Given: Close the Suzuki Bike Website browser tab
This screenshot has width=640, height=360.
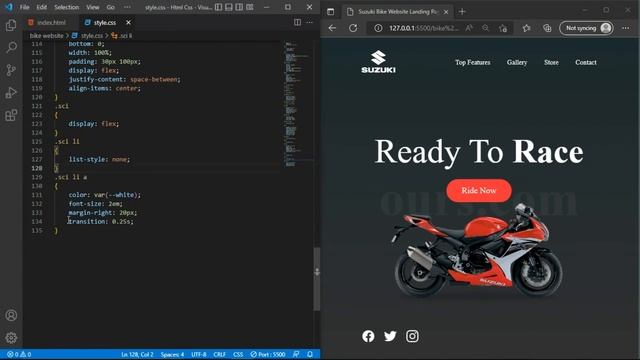Looking at the screenshot, I should (446, 12).
